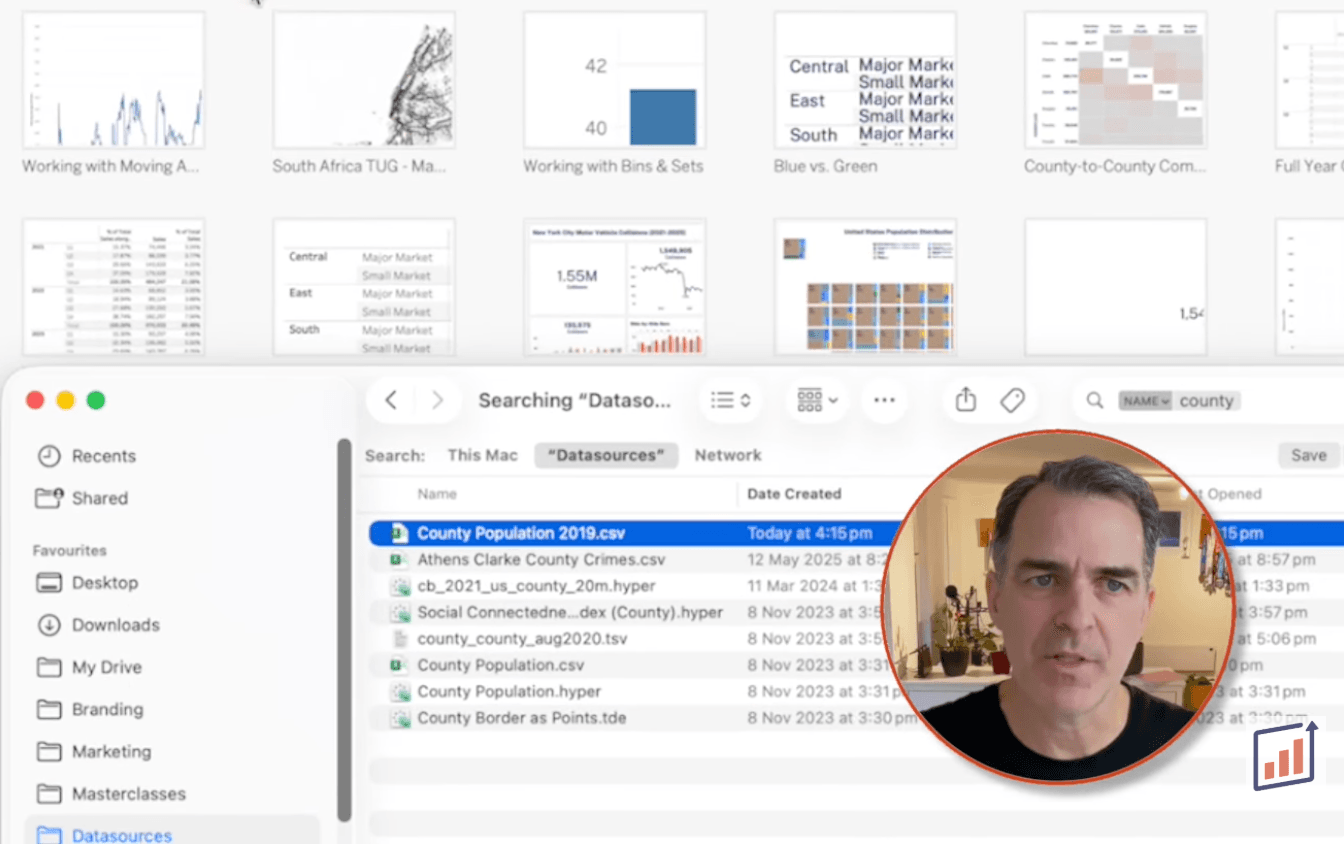Image resolution: width=1344 pixels, height=846 pixels.
Task: Switch search scope to Network
Action: [x=728, y=455]
